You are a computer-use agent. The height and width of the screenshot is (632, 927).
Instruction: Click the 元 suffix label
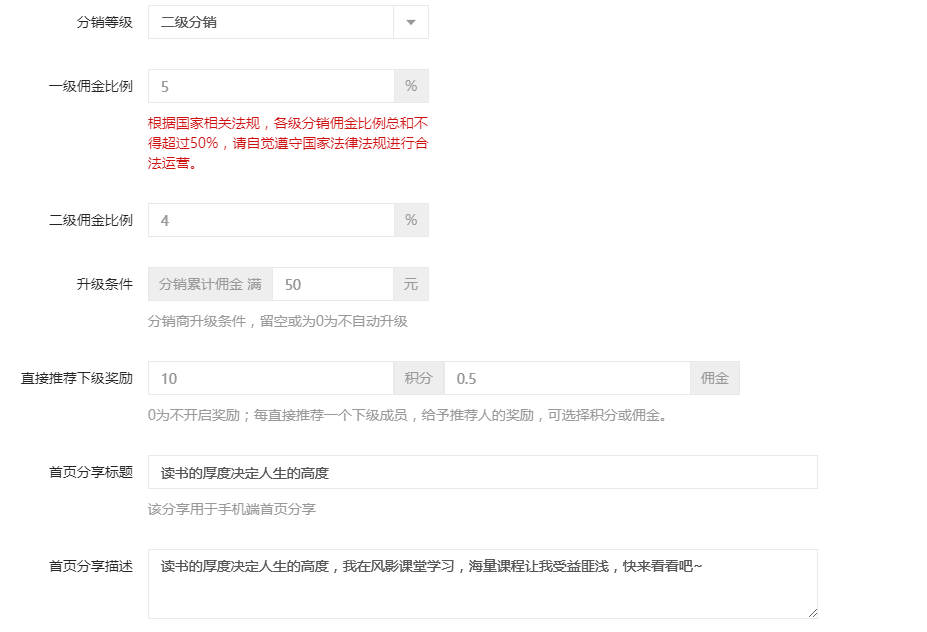tap(411, 284)
